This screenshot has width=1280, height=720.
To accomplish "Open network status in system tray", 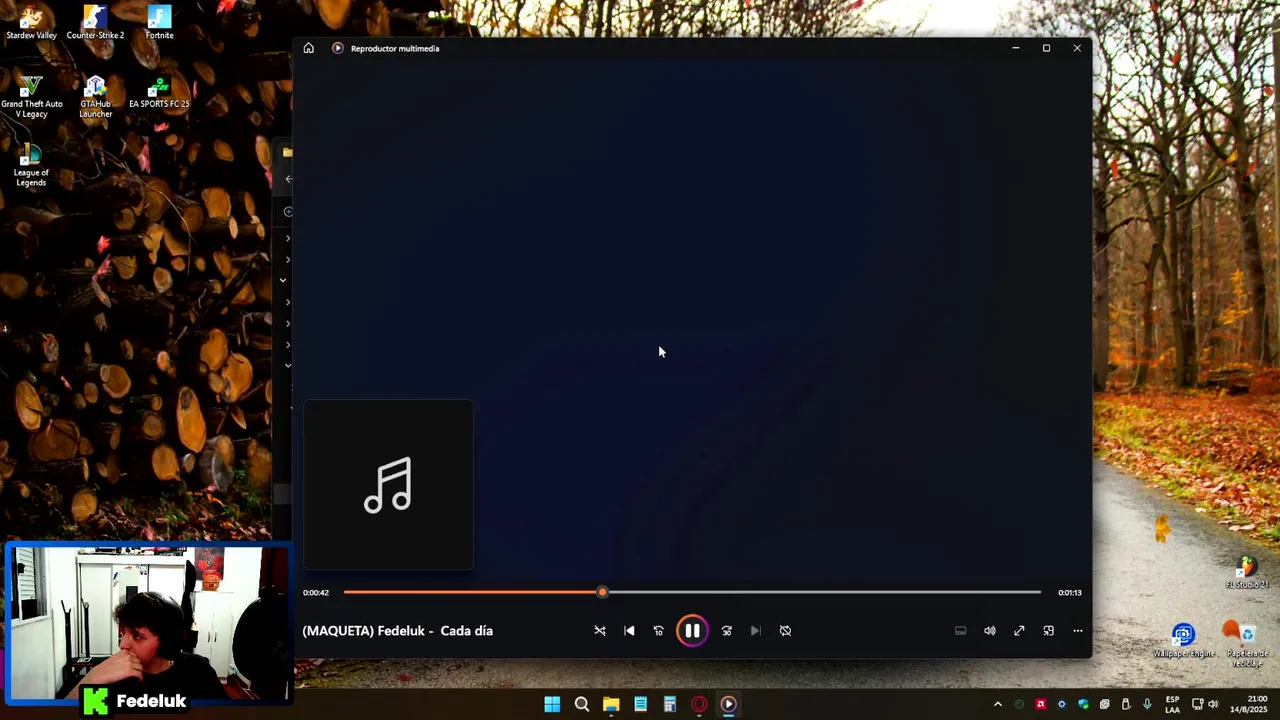I will point(1198,704).
